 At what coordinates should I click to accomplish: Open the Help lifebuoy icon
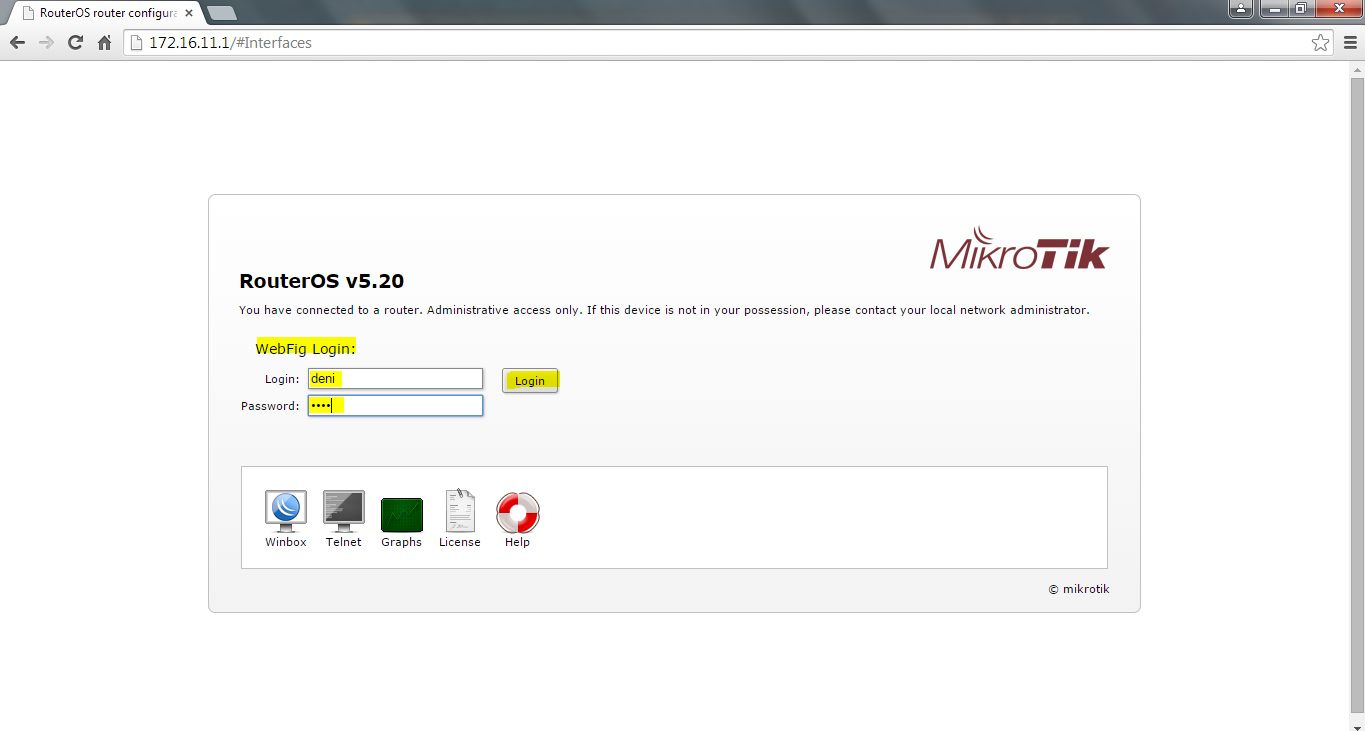tap(517, 512)
